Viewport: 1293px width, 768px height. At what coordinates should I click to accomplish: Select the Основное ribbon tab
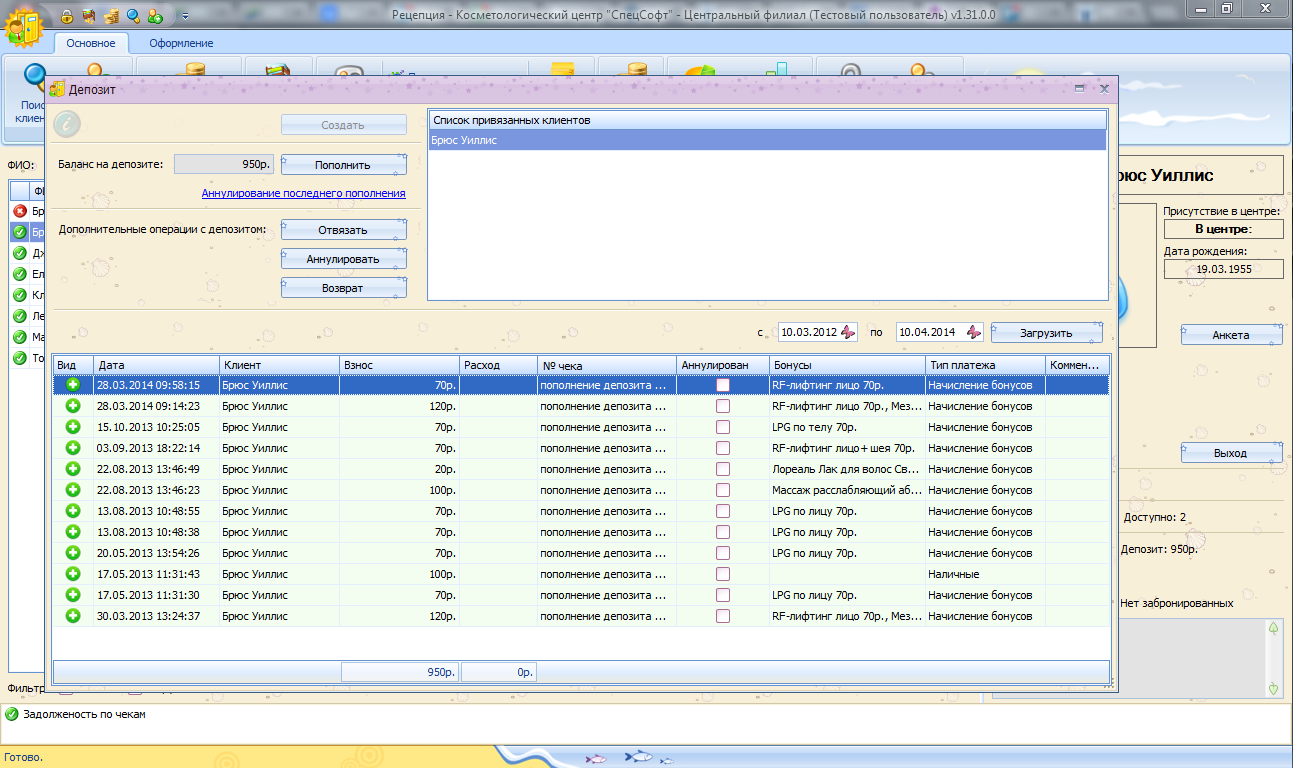(91, 43)
